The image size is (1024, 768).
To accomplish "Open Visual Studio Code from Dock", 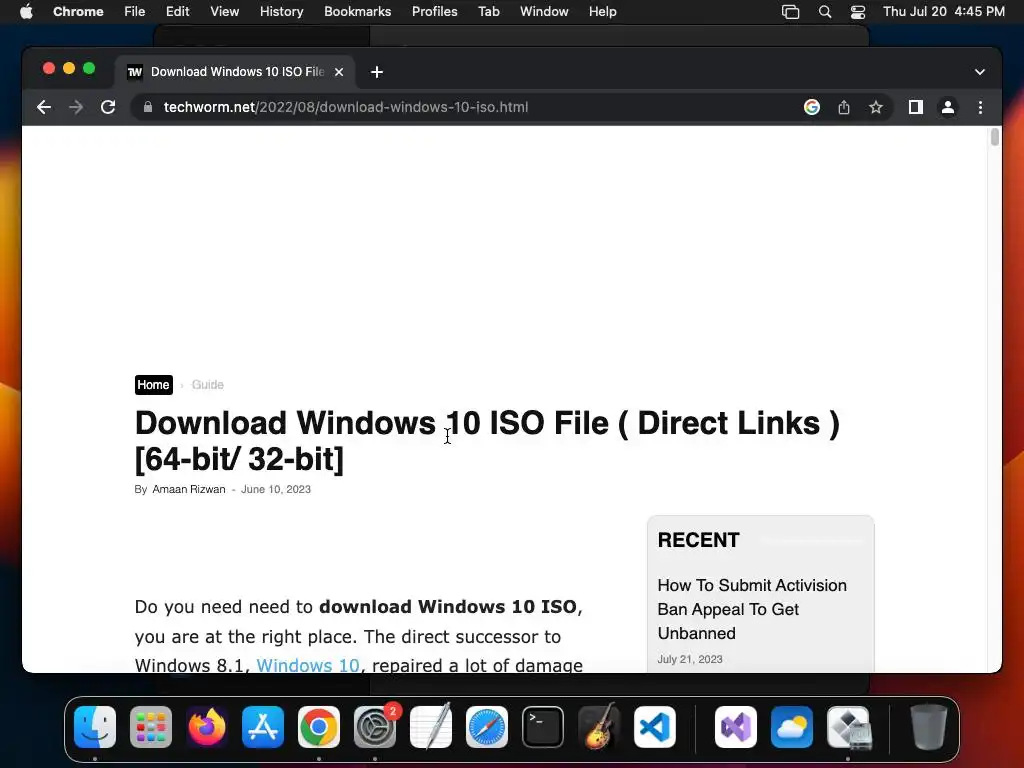I will [655, 727].
